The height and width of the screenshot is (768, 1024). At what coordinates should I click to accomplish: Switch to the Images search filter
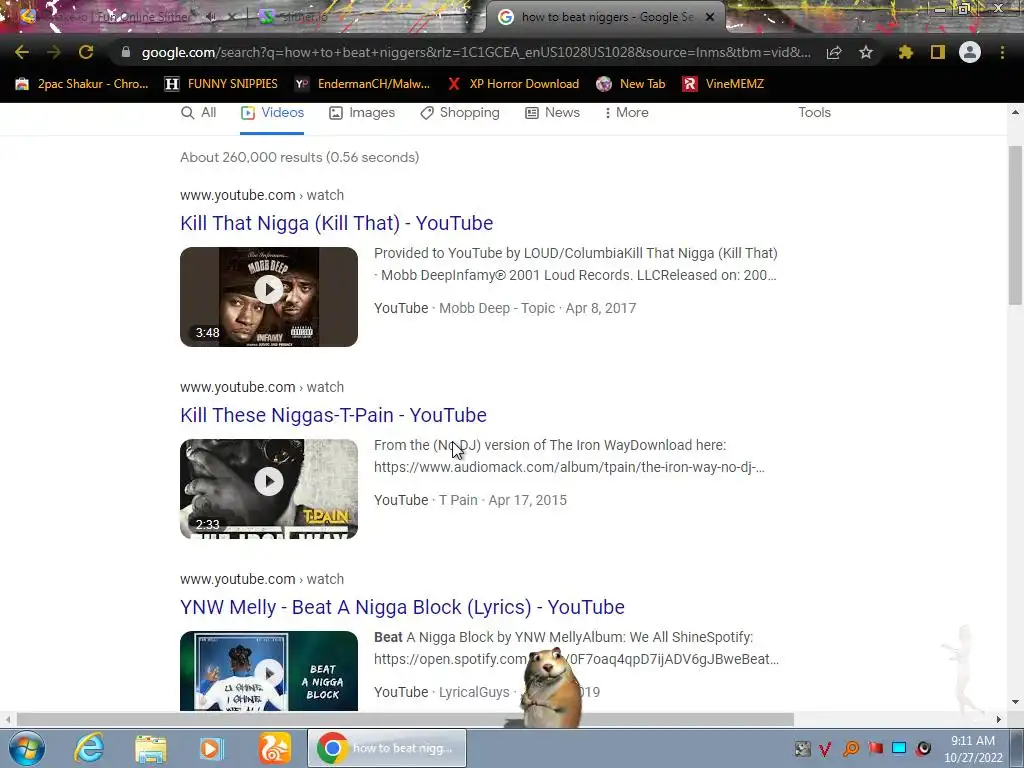tap(362, 112)
